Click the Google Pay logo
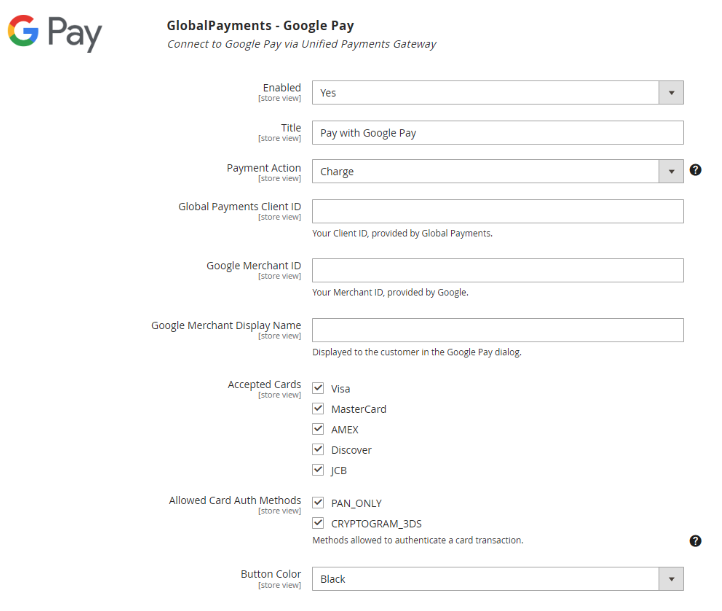722x611 pixels. coord(55,33)
